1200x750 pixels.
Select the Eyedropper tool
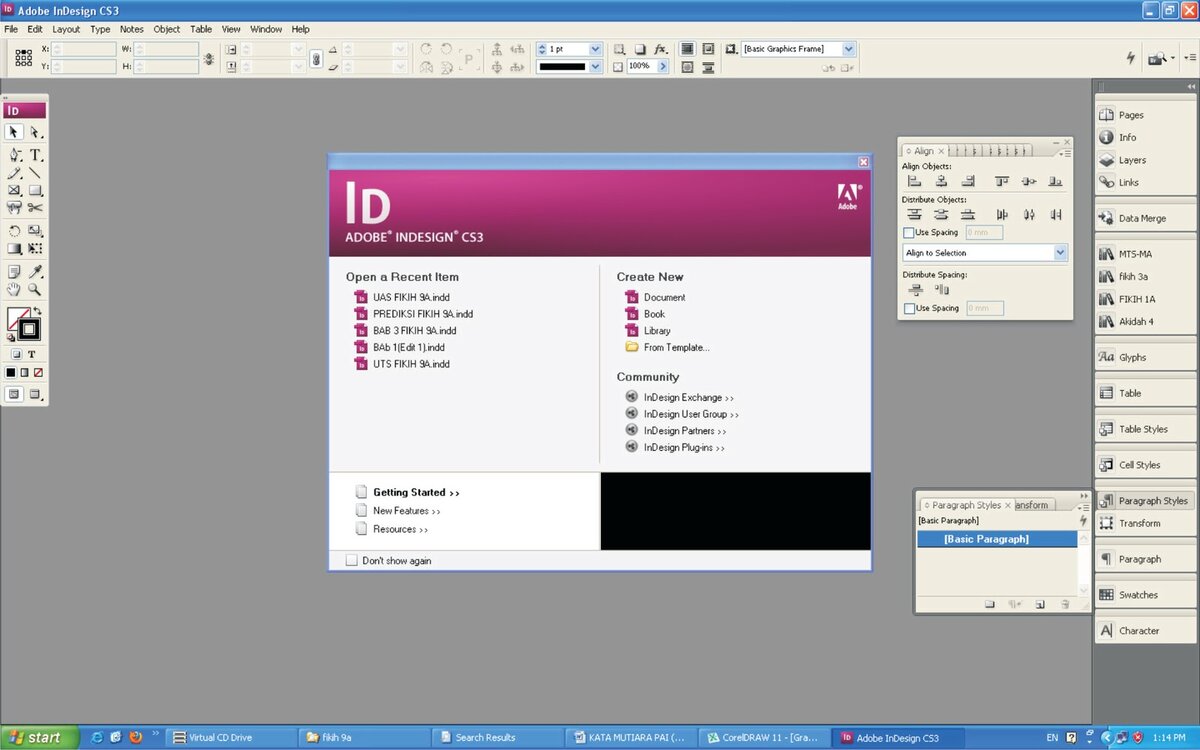(35, 272)
